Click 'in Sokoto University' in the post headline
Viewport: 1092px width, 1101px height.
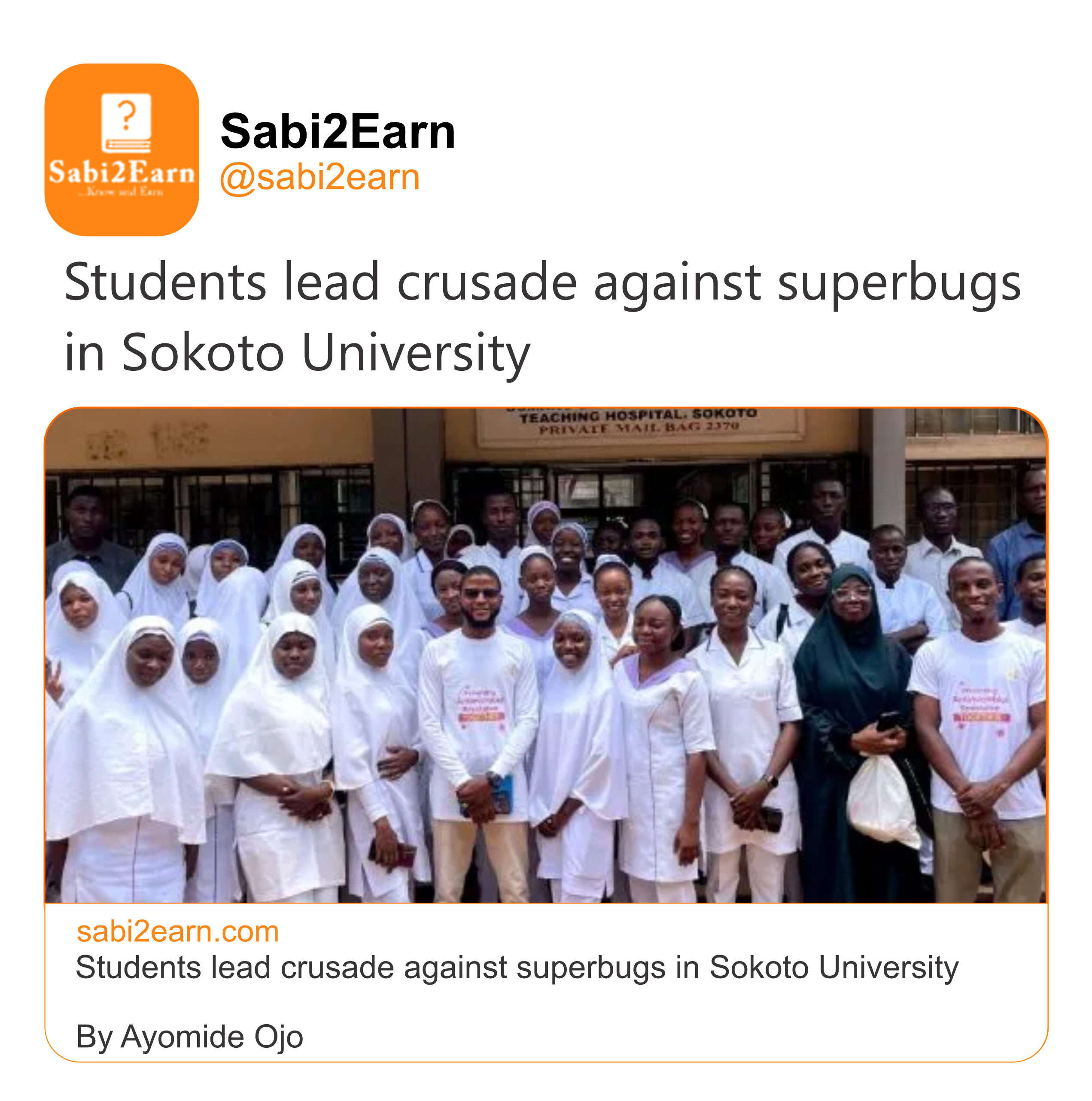[297, 353]
